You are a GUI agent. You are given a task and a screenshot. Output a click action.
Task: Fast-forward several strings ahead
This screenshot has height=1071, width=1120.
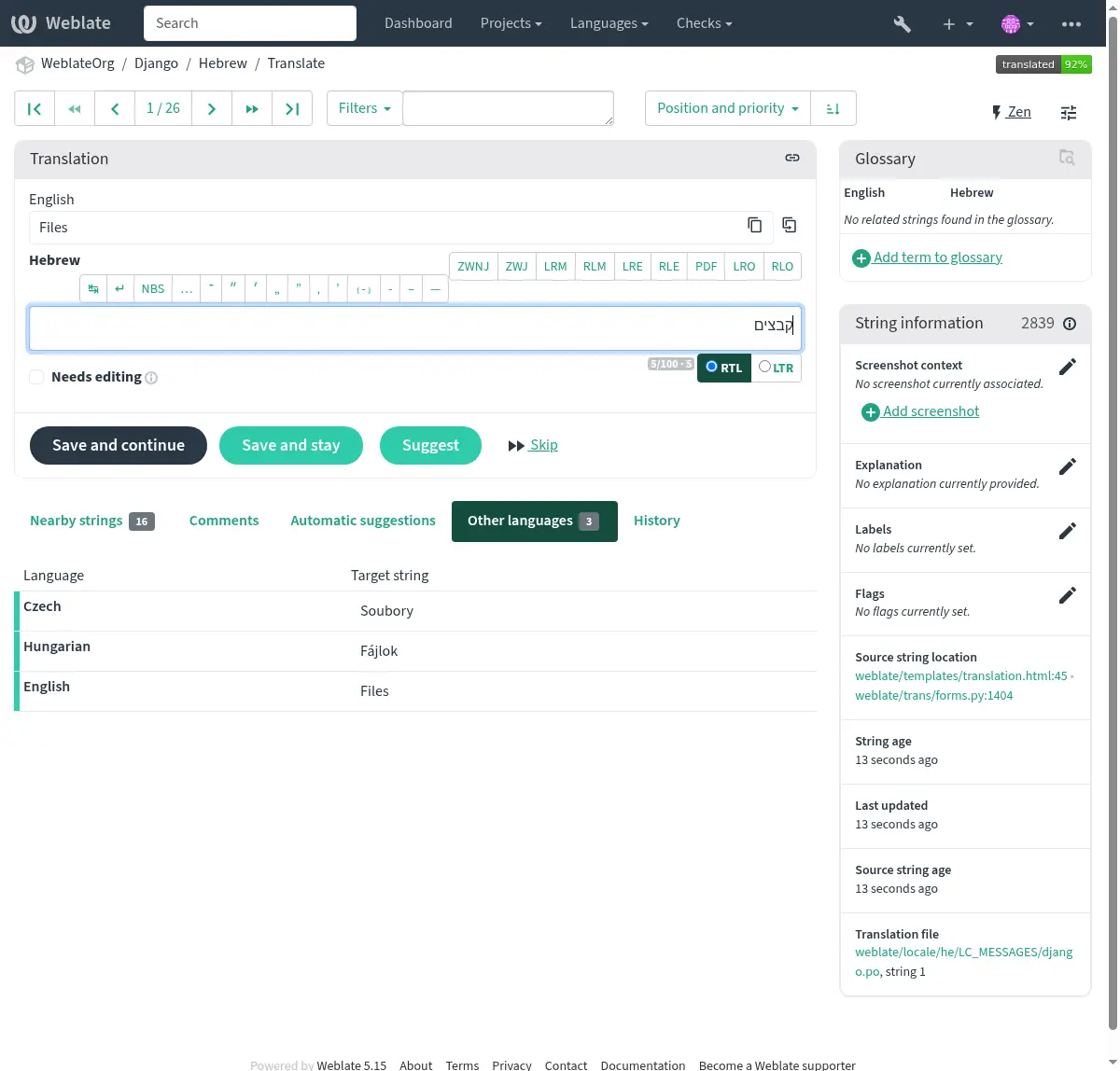[x=252, y=108]
